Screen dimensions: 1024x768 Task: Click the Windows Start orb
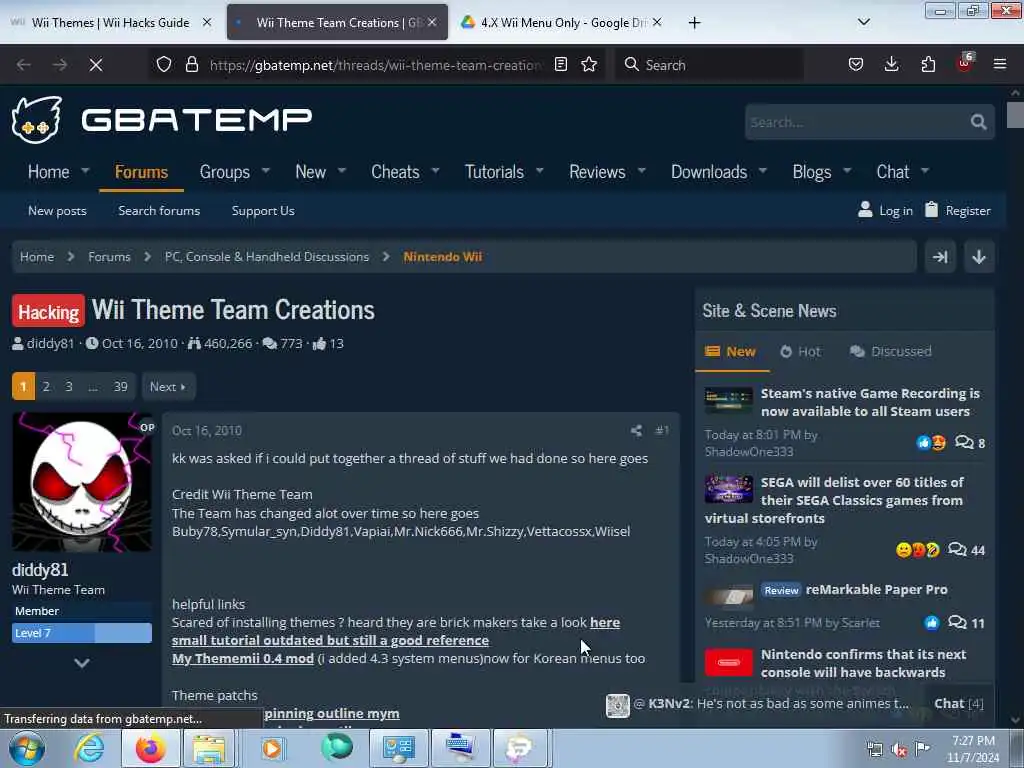[27, 748]
